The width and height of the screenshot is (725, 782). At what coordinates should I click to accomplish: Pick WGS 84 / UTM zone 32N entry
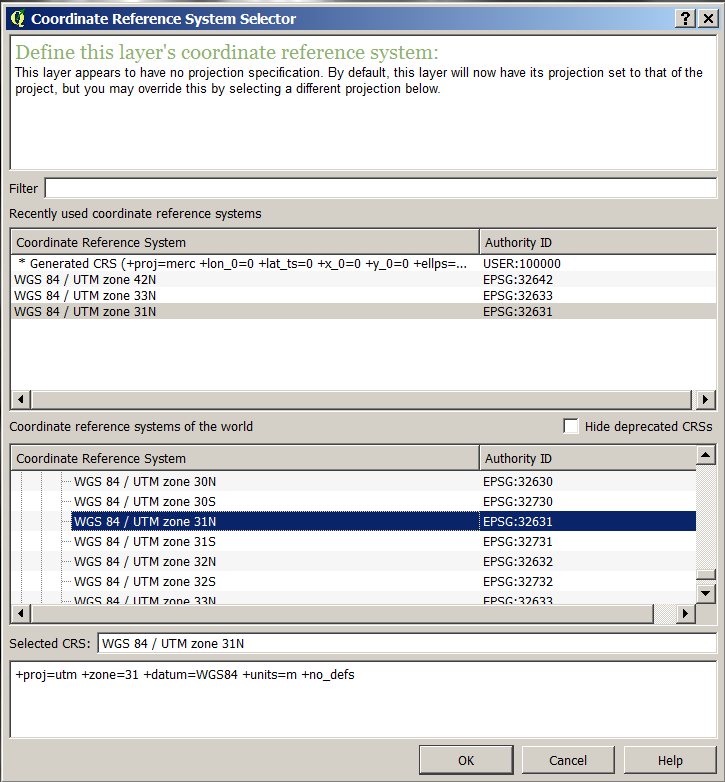coord(145,561)
